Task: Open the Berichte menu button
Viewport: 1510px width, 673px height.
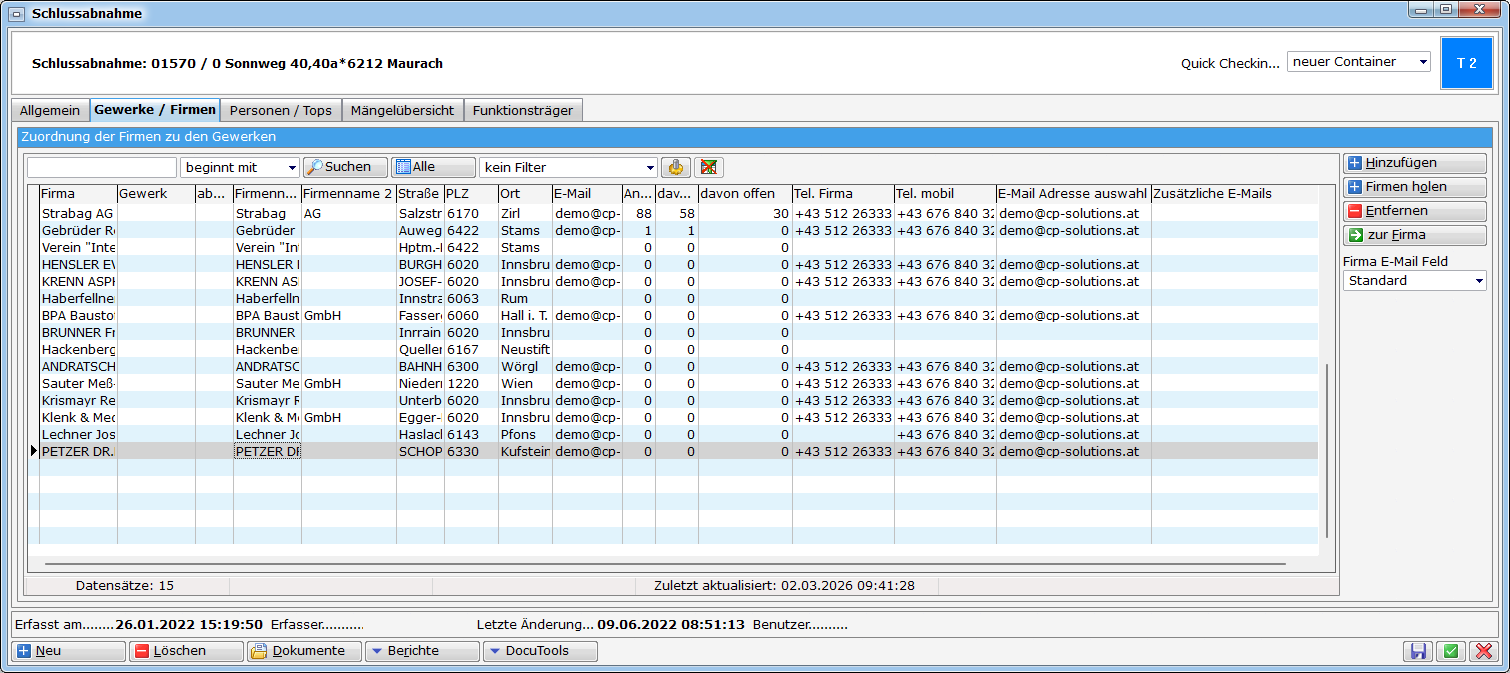Action: pyautogui.click(x=422, y=651)
